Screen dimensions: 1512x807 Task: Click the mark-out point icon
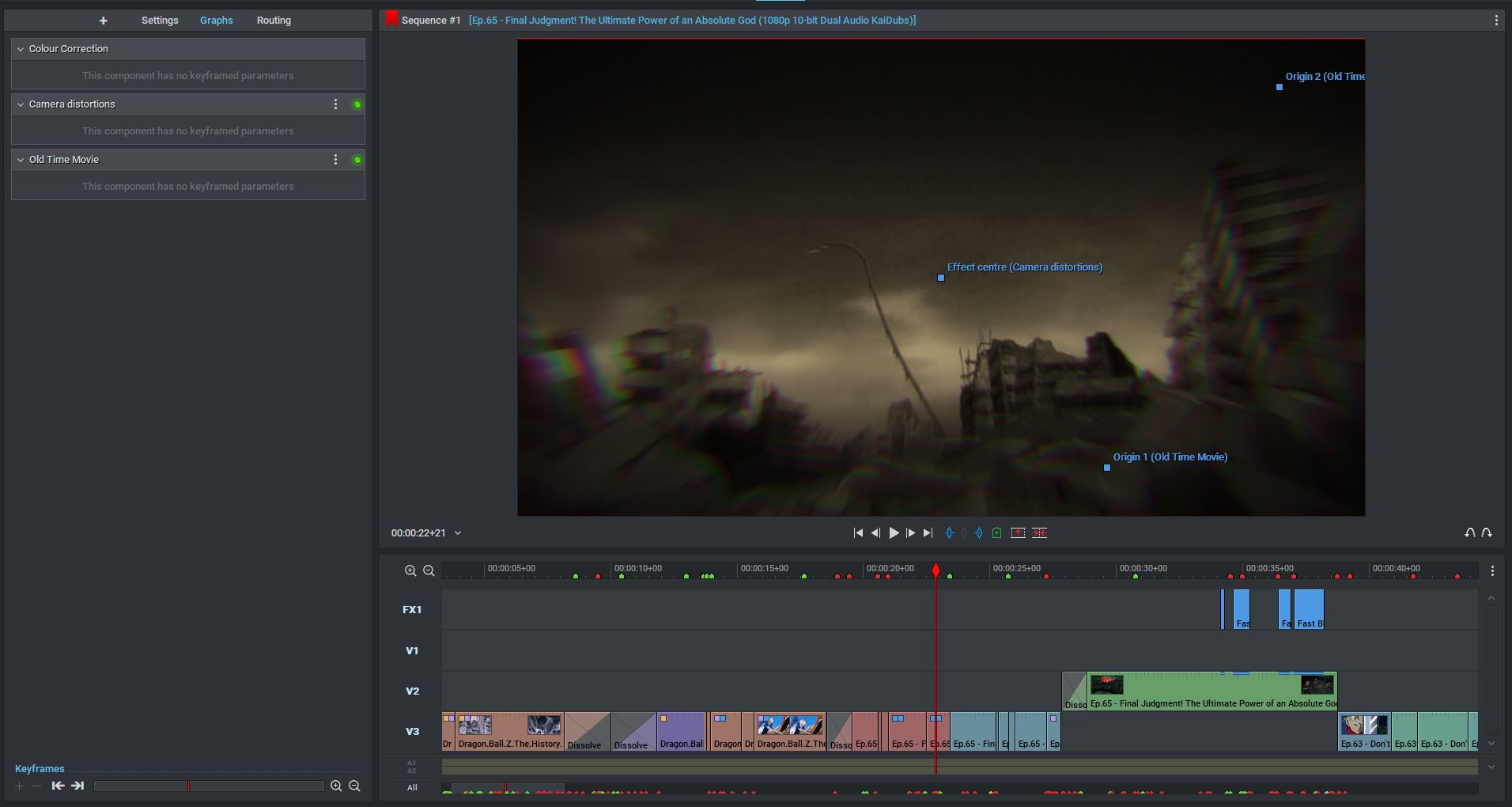(x=979, y=533)
